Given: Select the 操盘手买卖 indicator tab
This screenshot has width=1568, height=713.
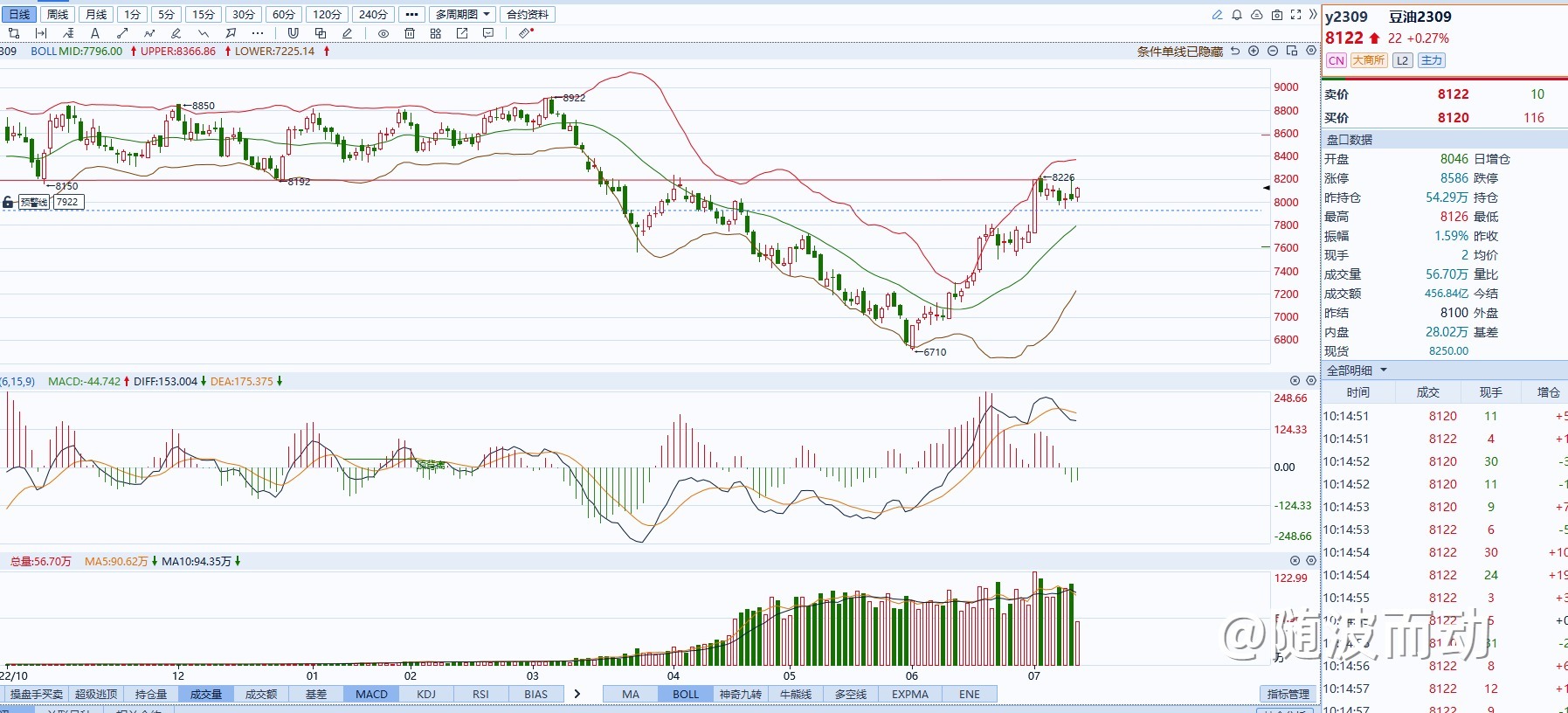Looking at the screenshot, I should point(37,694).
